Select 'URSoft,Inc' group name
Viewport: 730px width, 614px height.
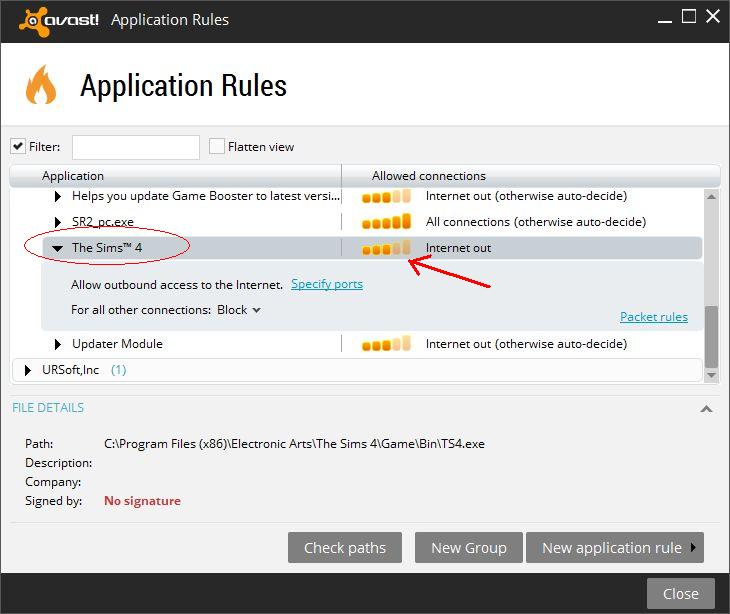click(x=70, y=370)
